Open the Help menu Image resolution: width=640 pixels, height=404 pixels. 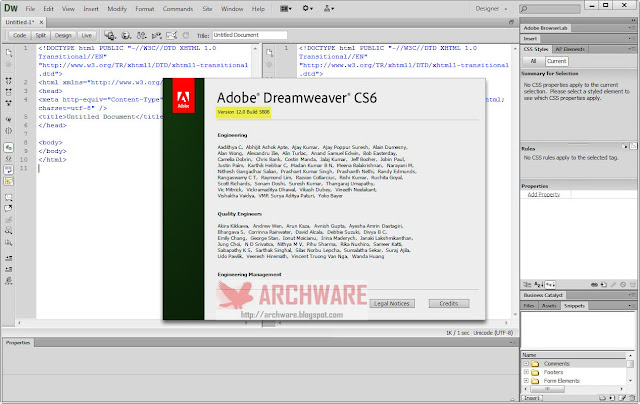coord(258,9)
